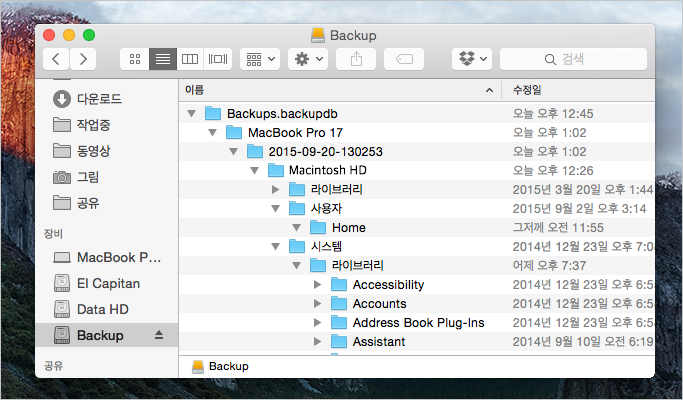Viewport: 683px width, 400px height.
Task: Switch to column view
Action: click(190, 59)
